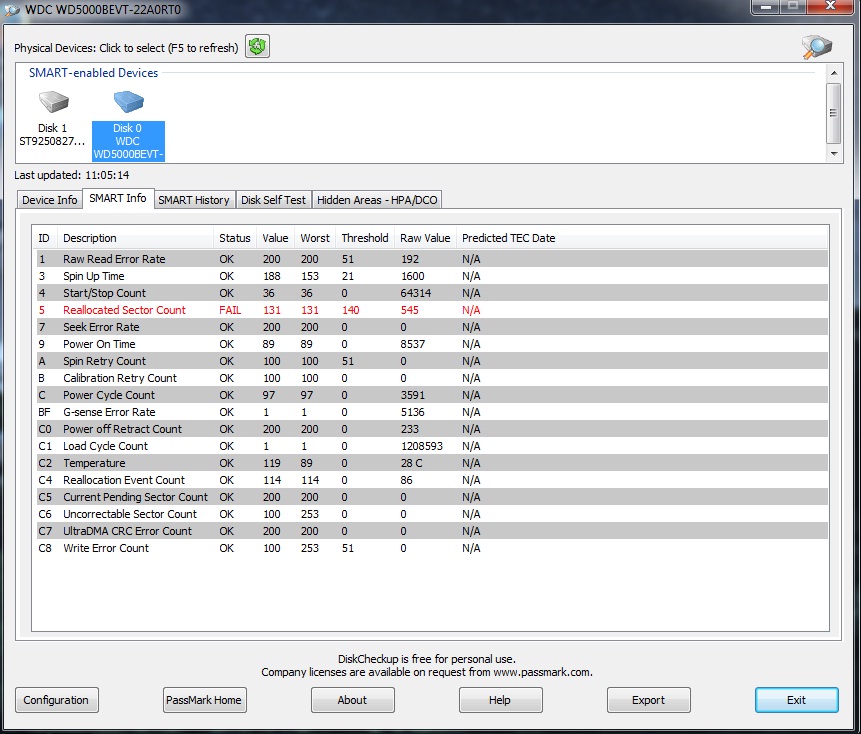Select the Spin Retry Count row
The height and width of the screenshot is (734, 861).
(432, 361)
